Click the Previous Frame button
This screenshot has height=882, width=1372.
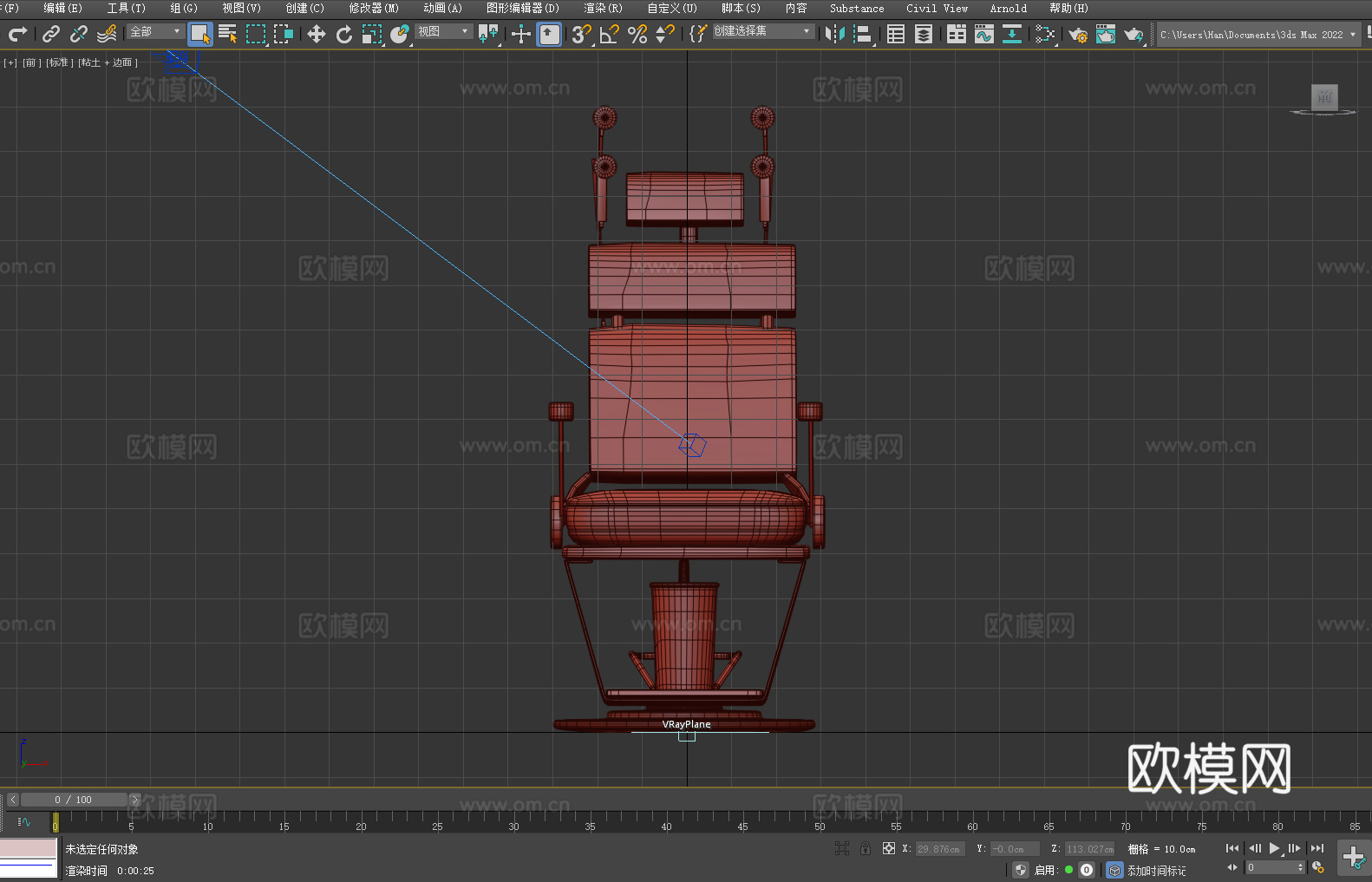click(1254, 848)
